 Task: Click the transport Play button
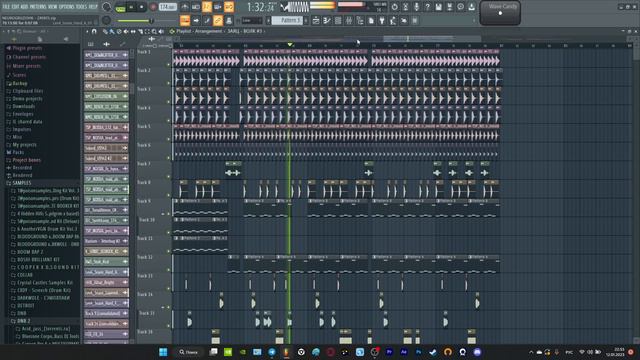click(x=131, y=7)
